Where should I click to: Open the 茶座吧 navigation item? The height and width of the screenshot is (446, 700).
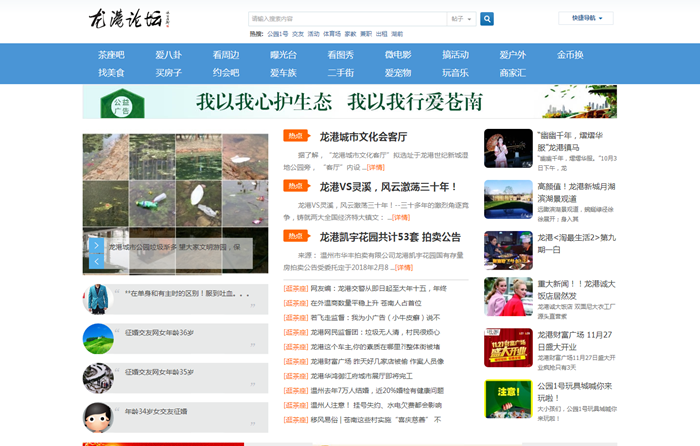pyautogui.click(x=112, y=55)
